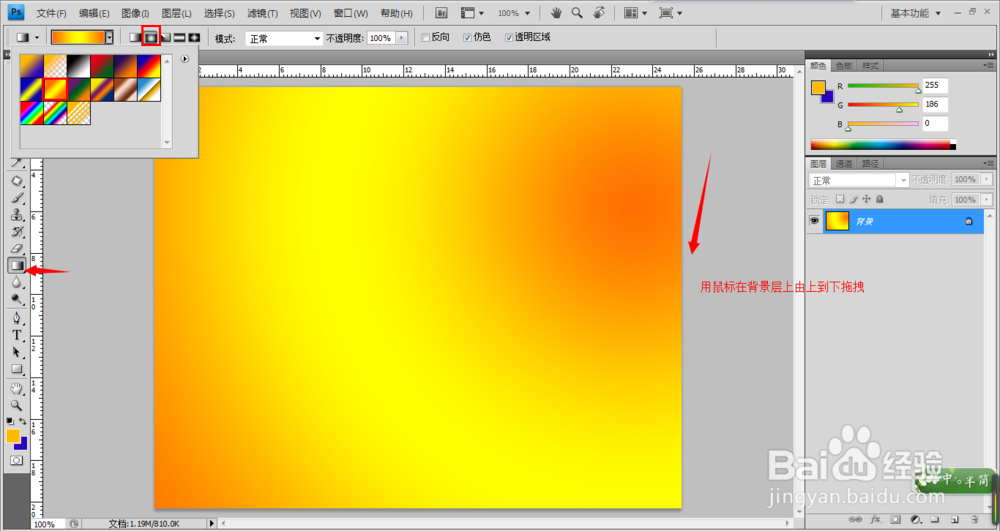Add a layer mask
The image size is (1000, 531).
[896, 520]
